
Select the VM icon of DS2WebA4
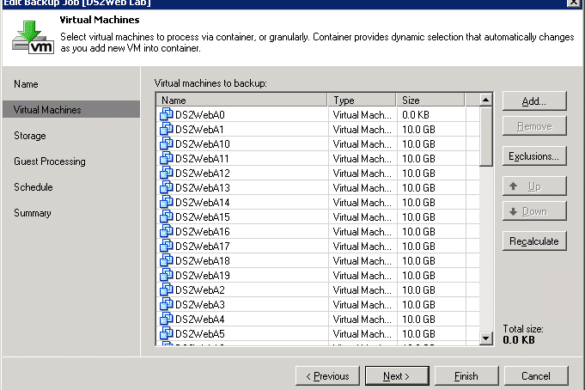[166, 318]
